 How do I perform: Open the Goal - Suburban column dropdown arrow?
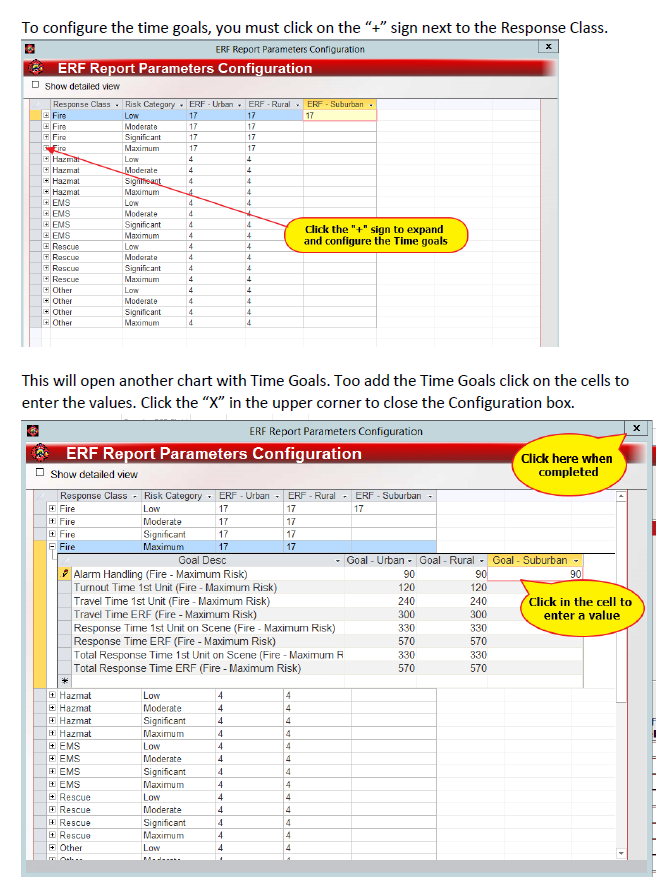(x=576, y=561)
